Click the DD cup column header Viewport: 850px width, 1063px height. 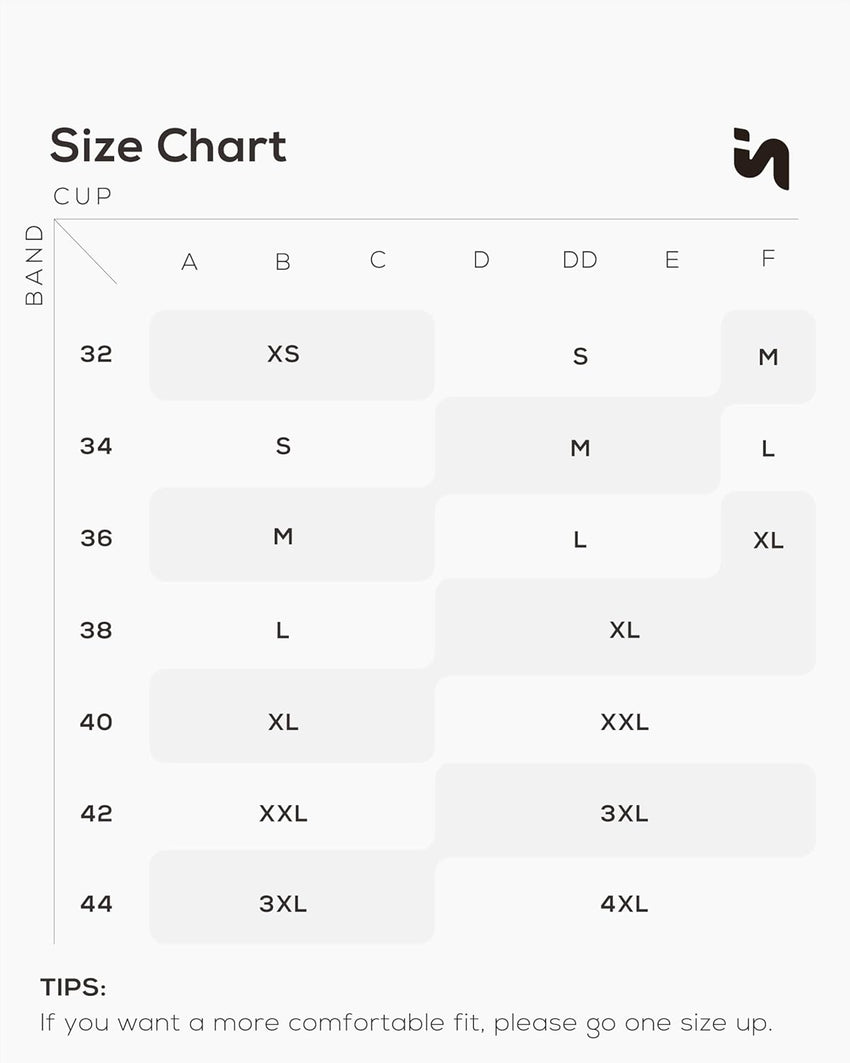pos(580,260)
